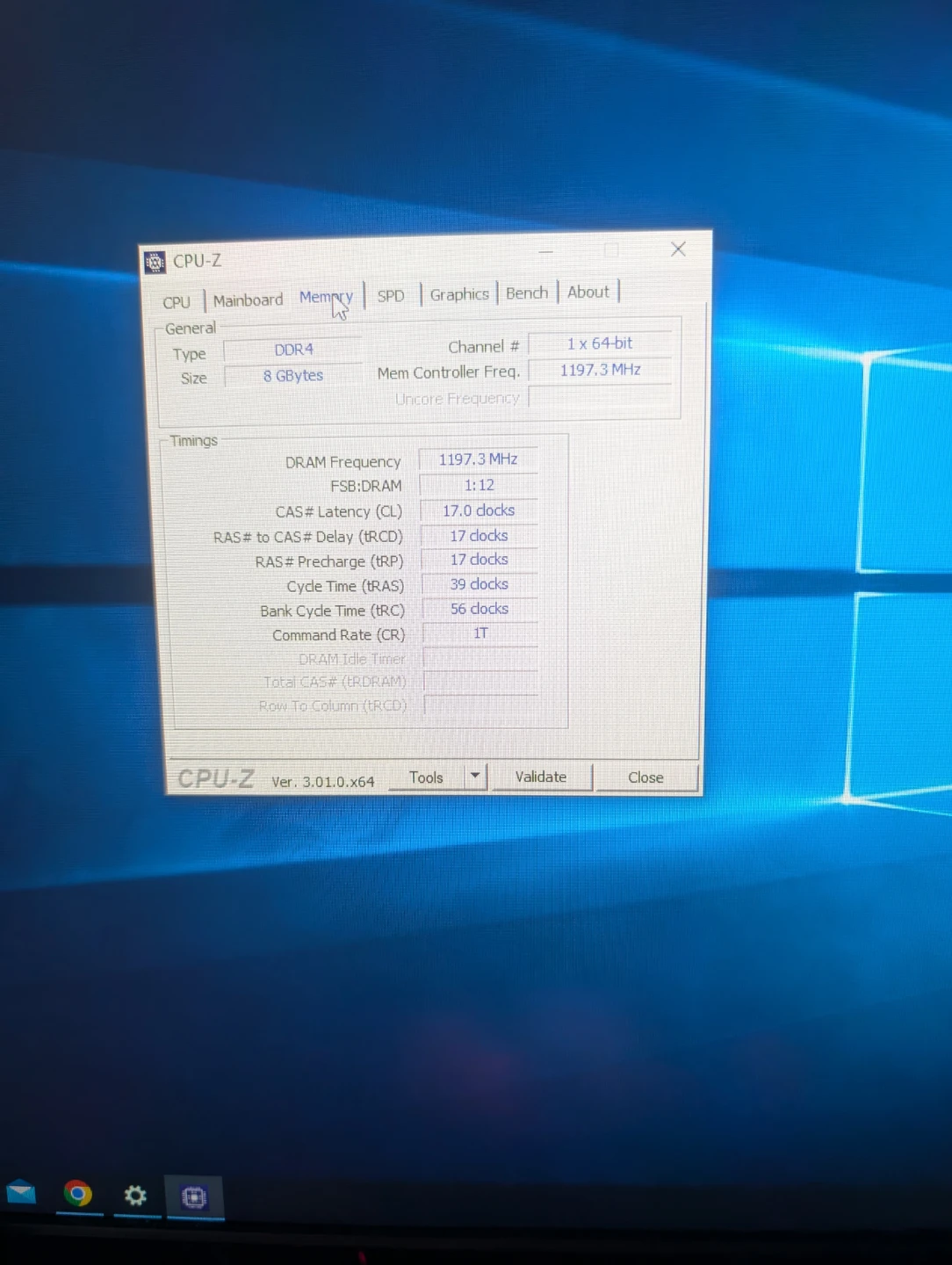The width and height of the screenshot is (952, 1265).
Task: Click the Cycle Time 39 clocks value
Action: click(x=480, y=584)
